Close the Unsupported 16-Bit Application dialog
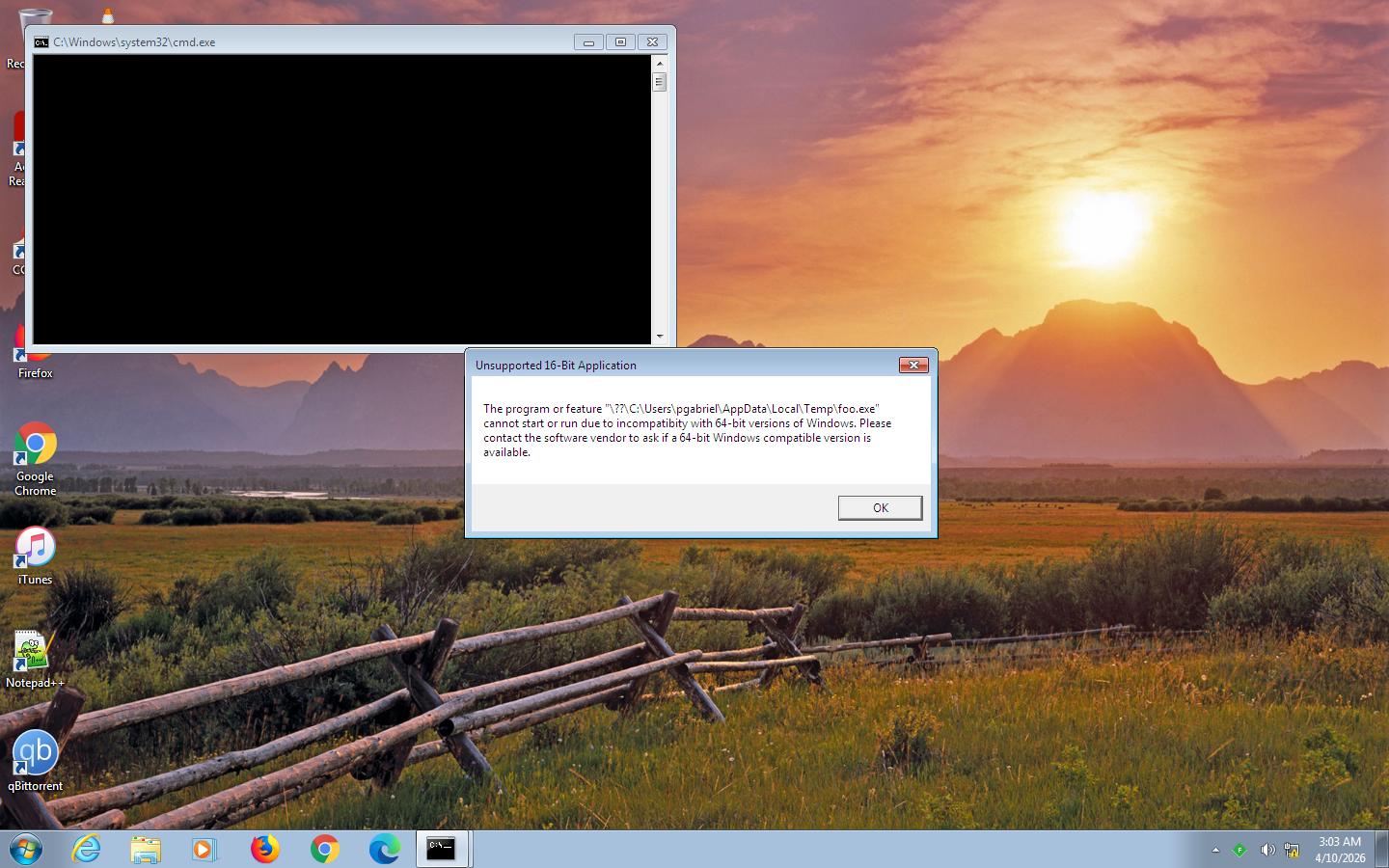The width and height of the screenshot is (1389, 868). point(912,365)
